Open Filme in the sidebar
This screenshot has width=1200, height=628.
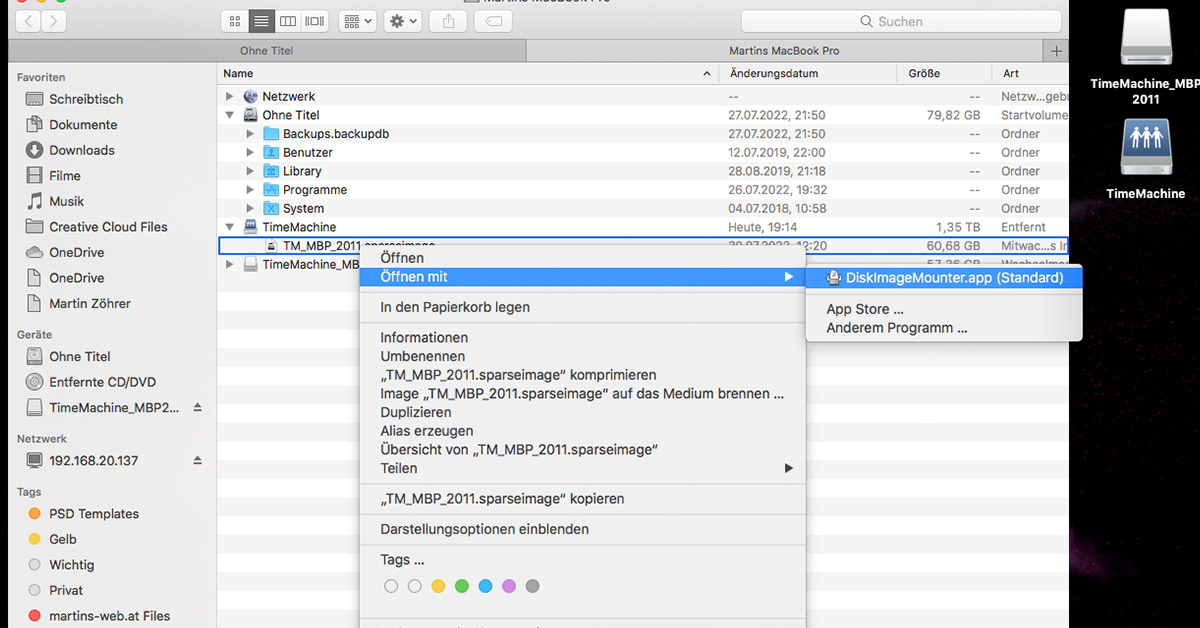tap(65, 176)
